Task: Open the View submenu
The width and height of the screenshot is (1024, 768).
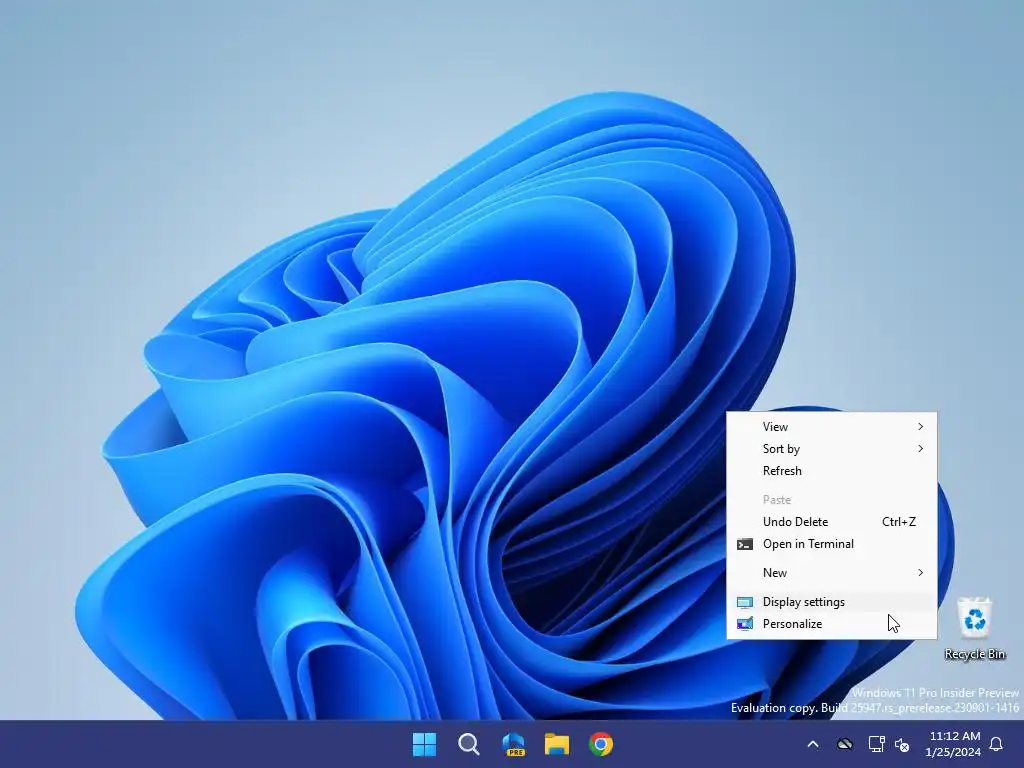Action: (831, 426)
